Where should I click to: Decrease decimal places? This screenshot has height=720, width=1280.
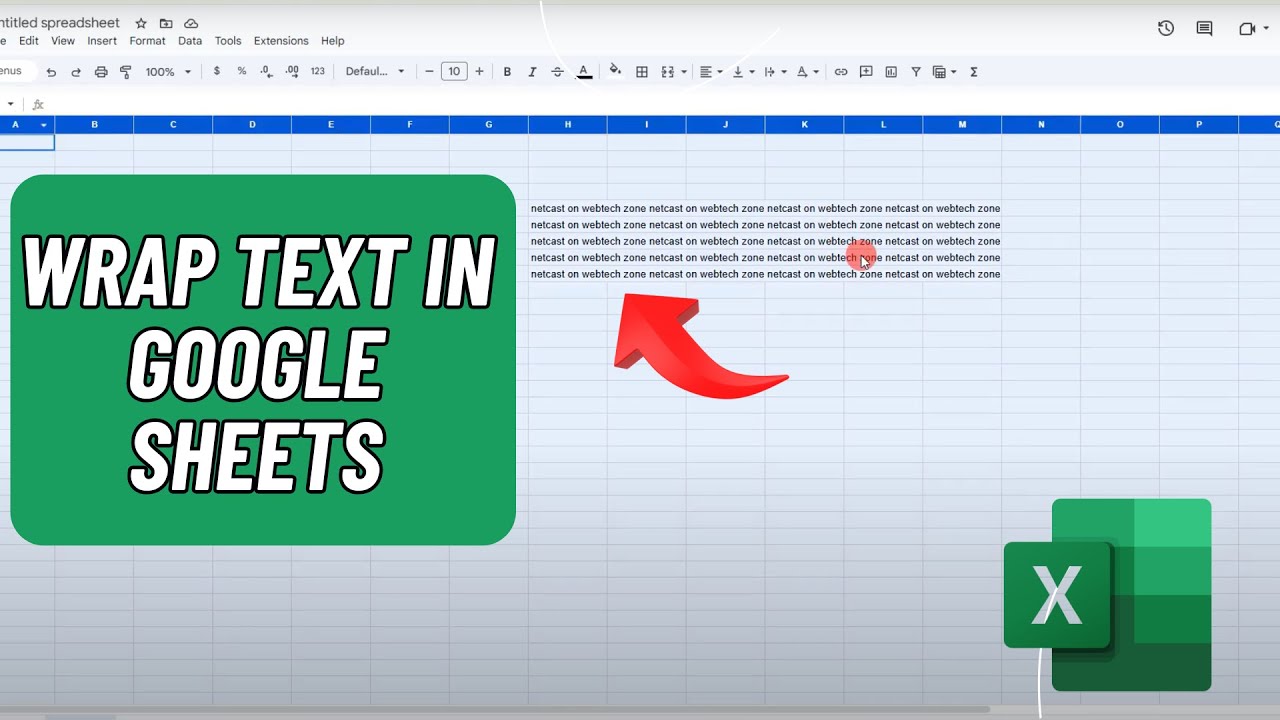point(266,72)
